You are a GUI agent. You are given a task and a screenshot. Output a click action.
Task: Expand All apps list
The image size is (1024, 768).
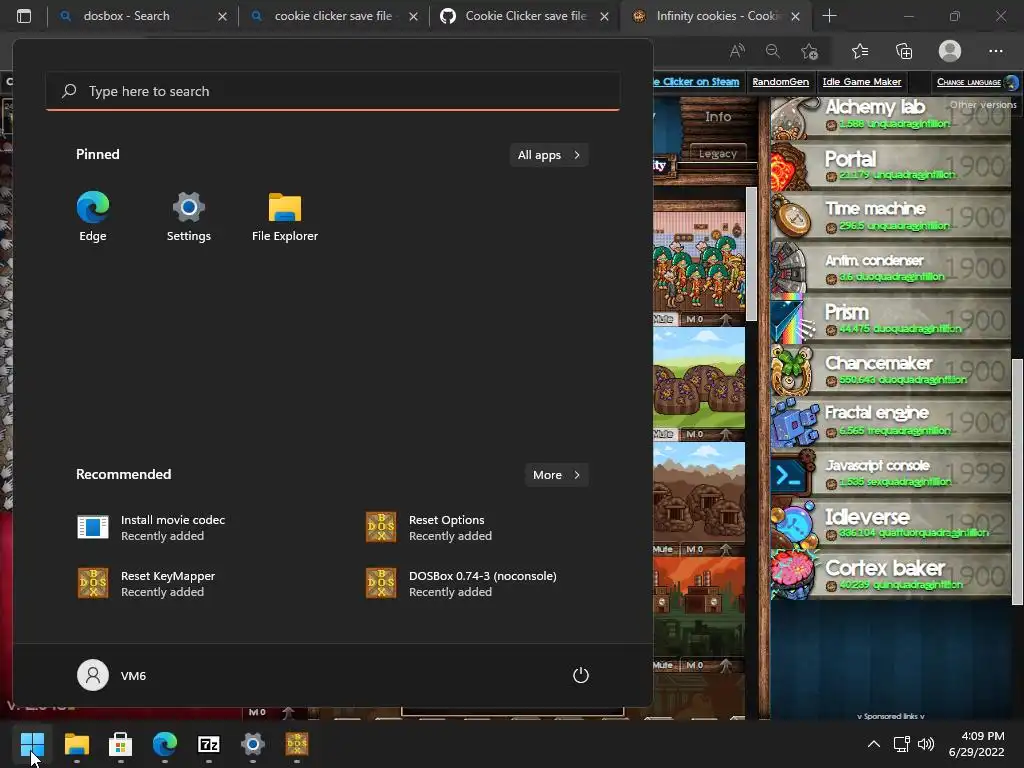(x=549, y=155)
